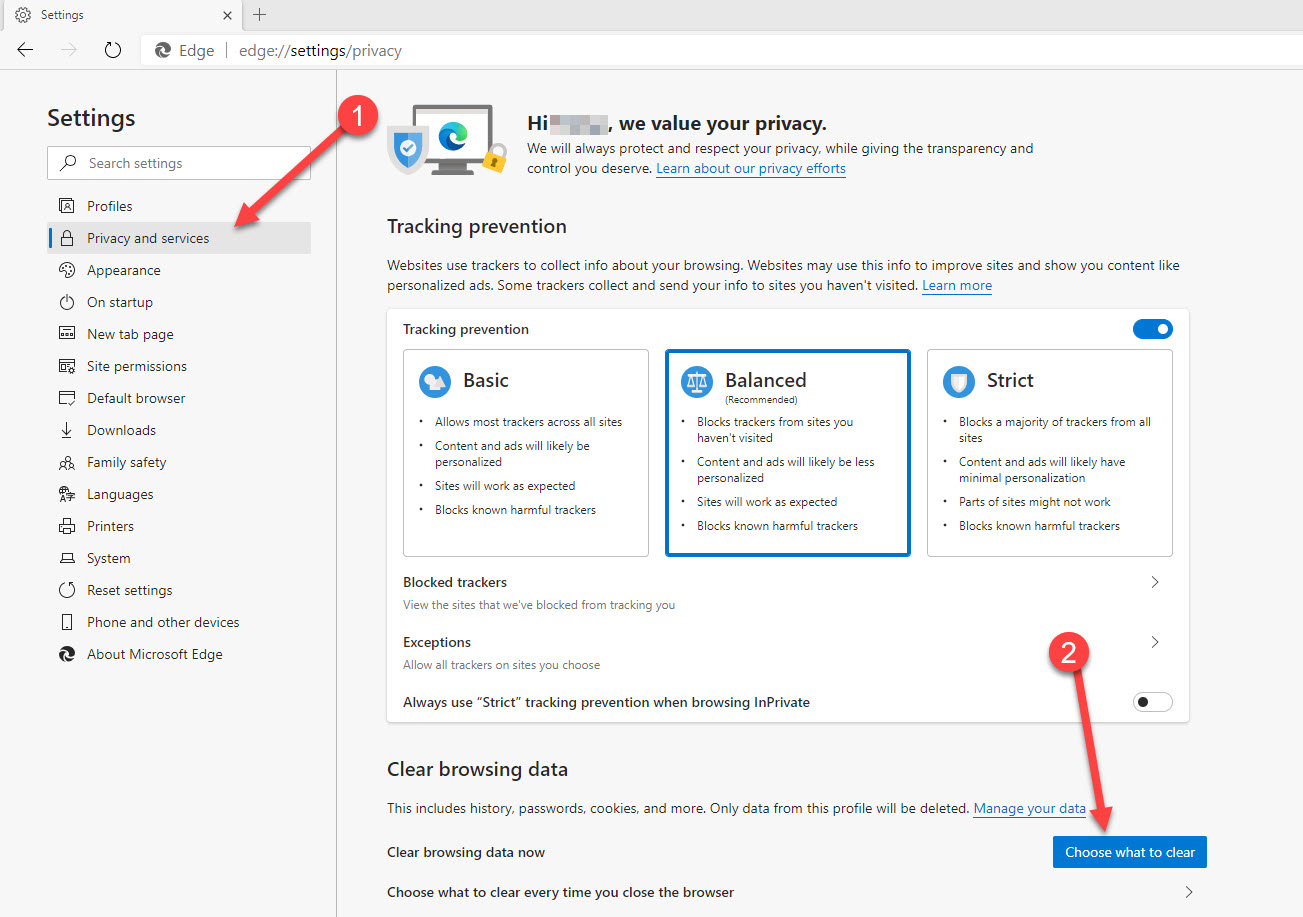
Task: Expand Blocked trackers with its chevron
Action: coord(1155,582)
